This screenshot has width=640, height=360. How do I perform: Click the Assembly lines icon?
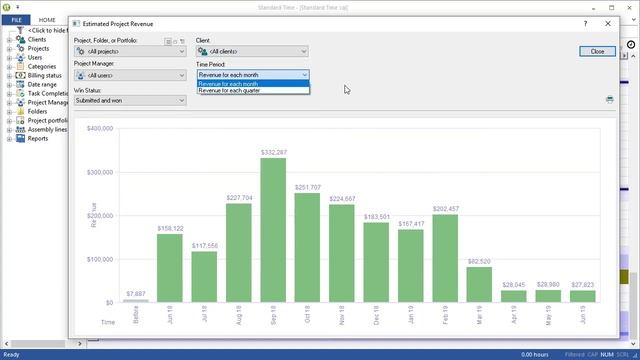click(x=20, y=129)
